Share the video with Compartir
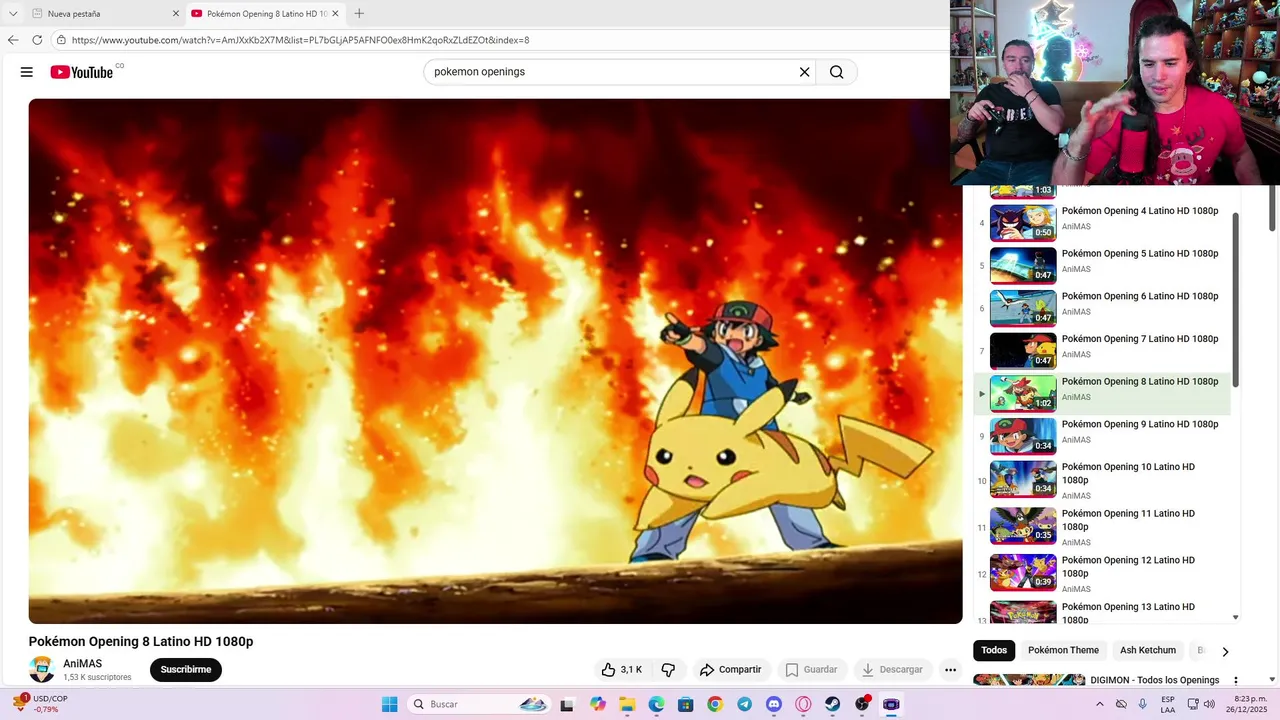 pyautogui.click(x=730, y=670)
